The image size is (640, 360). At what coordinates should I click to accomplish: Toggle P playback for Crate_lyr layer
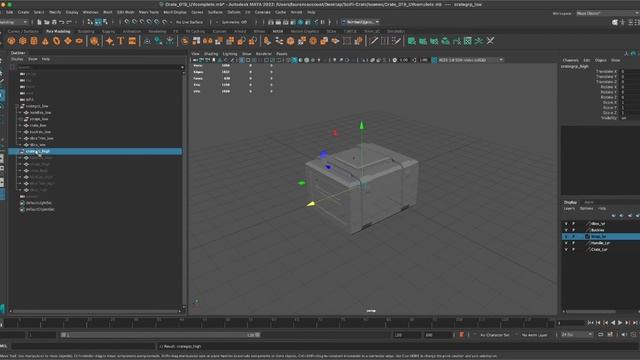point(573,249)
